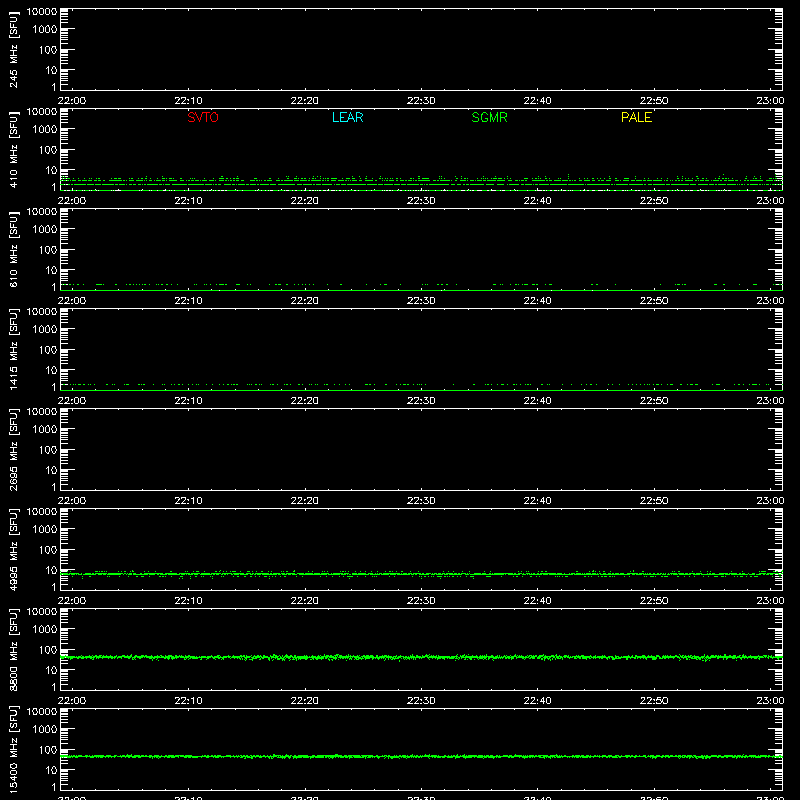Click 22:20 time label under 4995 MHz plot
The height and width of the screenshot is (800, 800).
coord(305,601)
